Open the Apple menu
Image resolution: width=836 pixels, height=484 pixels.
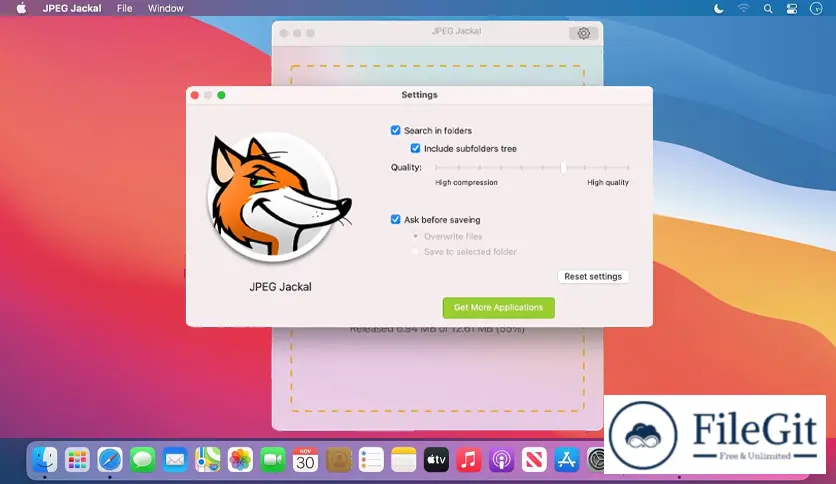click(21, 8)
